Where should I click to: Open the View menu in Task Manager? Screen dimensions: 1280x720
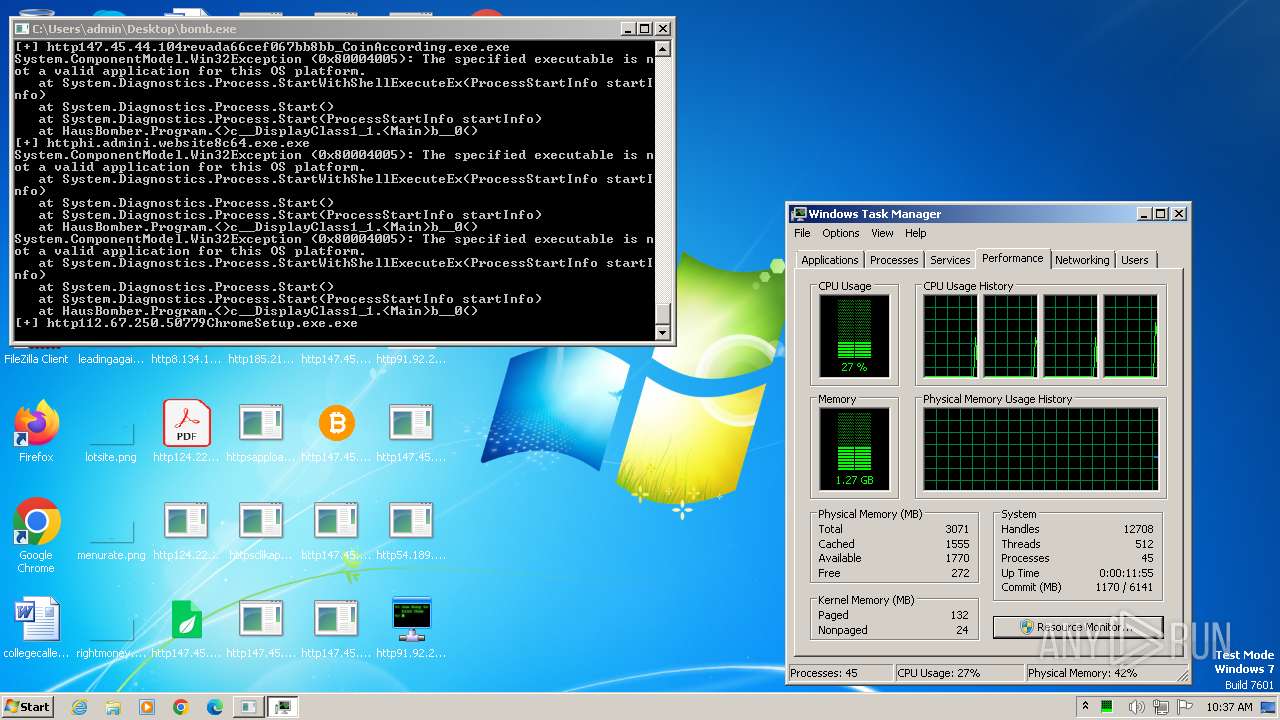(882, 233)
